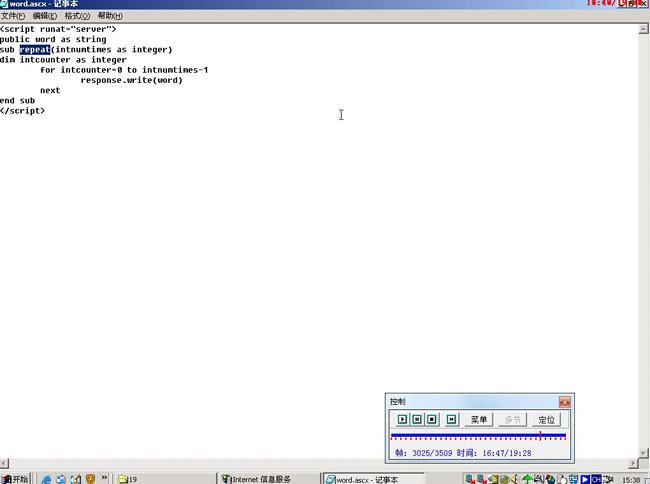The width and height of the screenshot is (650, 484).
Task: Click the 'next' keyword line
Action: [50, 90]
